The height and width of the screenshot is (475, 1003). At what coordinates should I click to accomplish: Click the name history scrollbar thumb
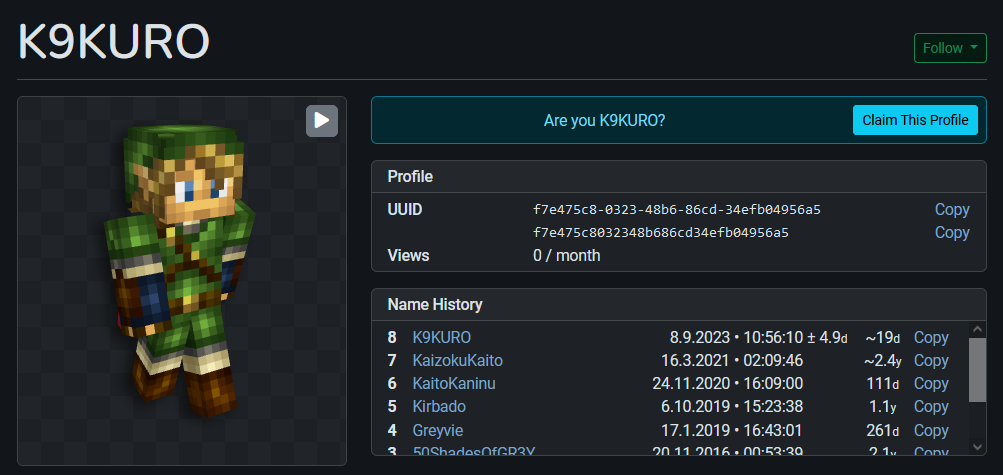pyautogui.click(x=977, y=370)
